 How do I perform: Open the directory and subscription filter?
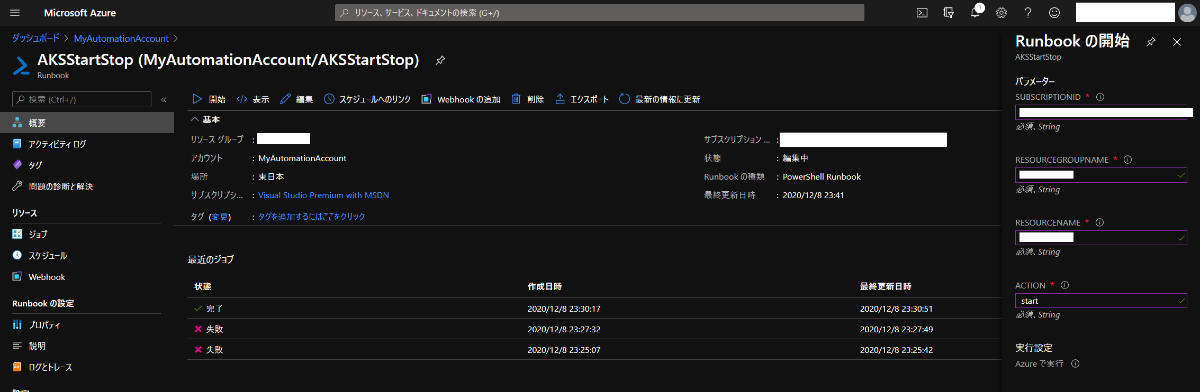948,13
